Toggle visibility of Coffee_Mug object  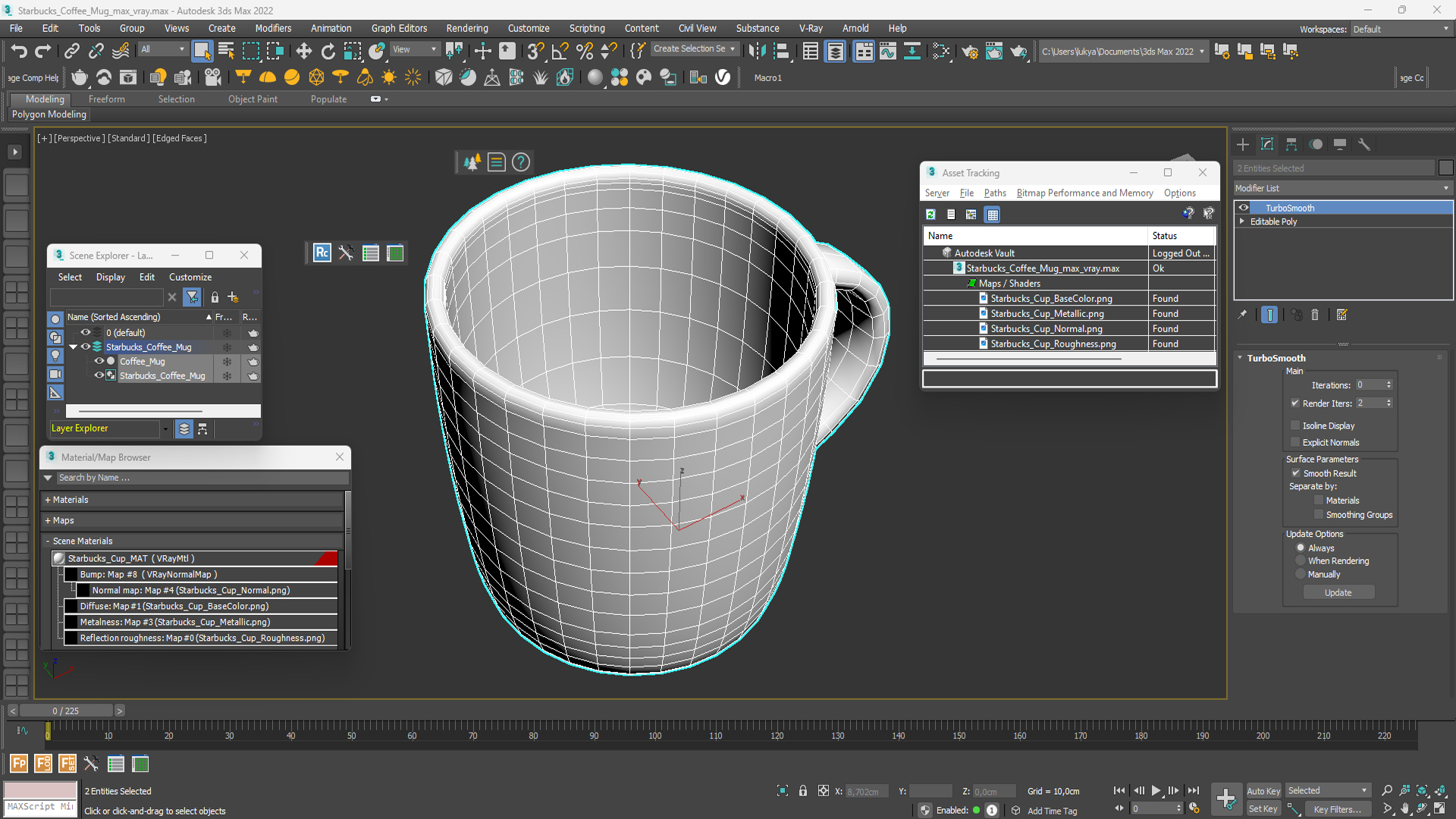tap(99, 362)
